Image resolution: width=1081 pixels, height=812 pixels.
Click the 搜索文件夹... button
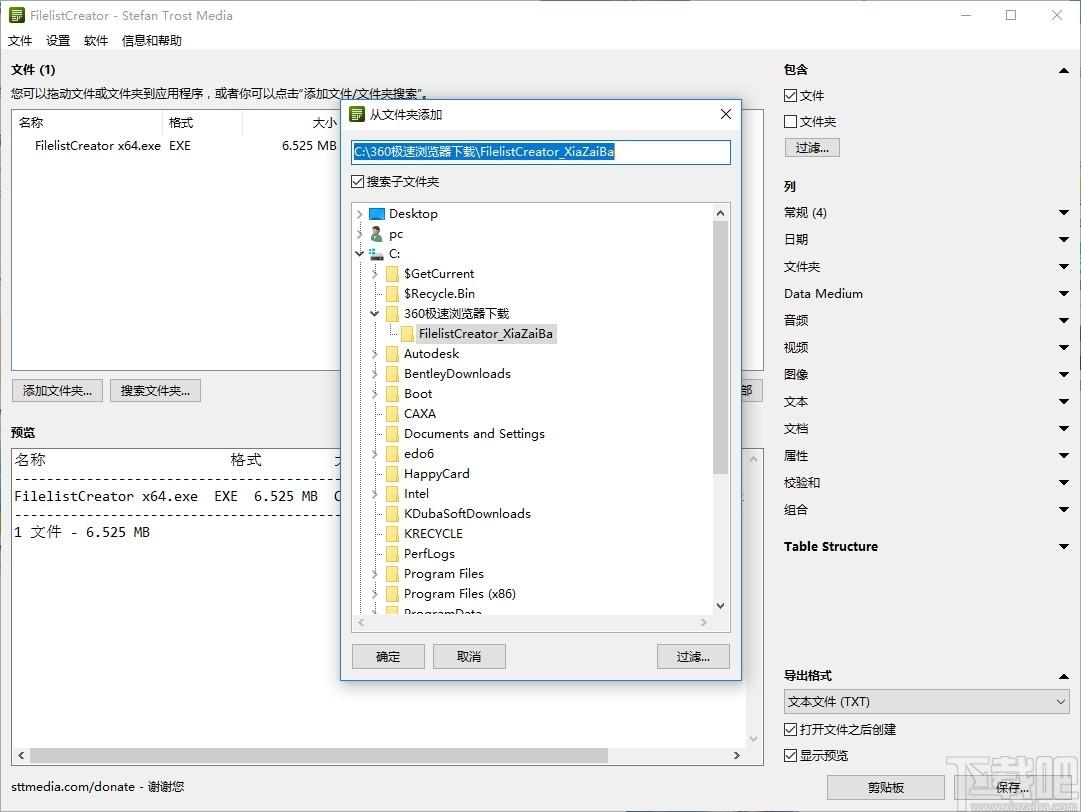pos(155,390)
